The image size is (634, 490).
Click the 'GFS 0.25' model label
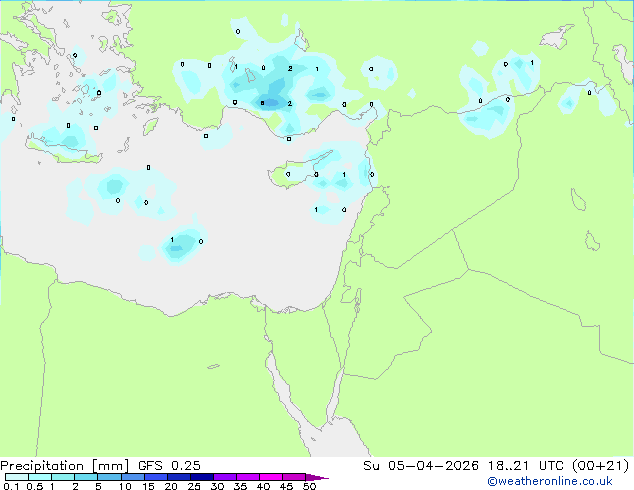(x=169, y=466)
